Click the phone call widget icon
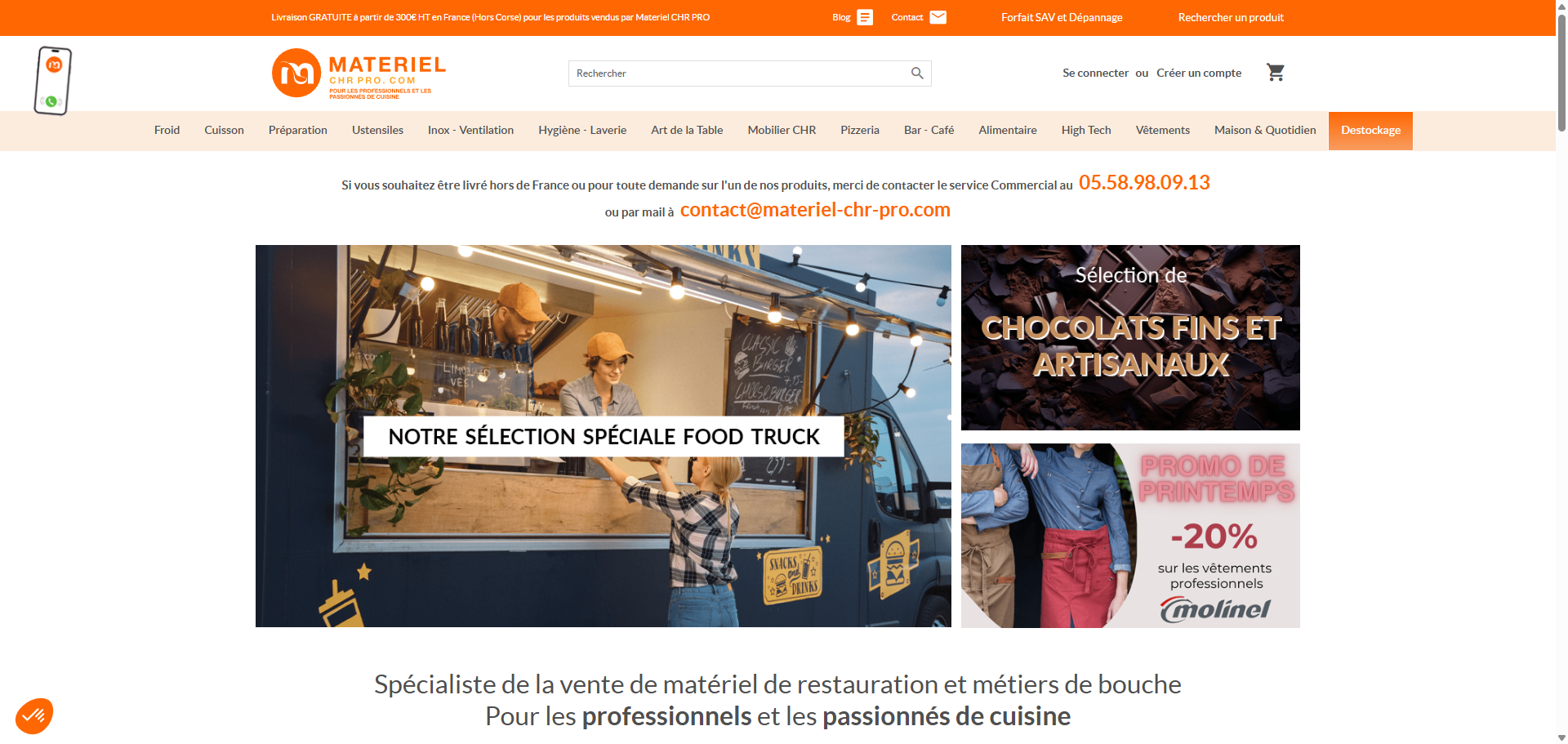The image size is (1568, 744). click(52, 81)
